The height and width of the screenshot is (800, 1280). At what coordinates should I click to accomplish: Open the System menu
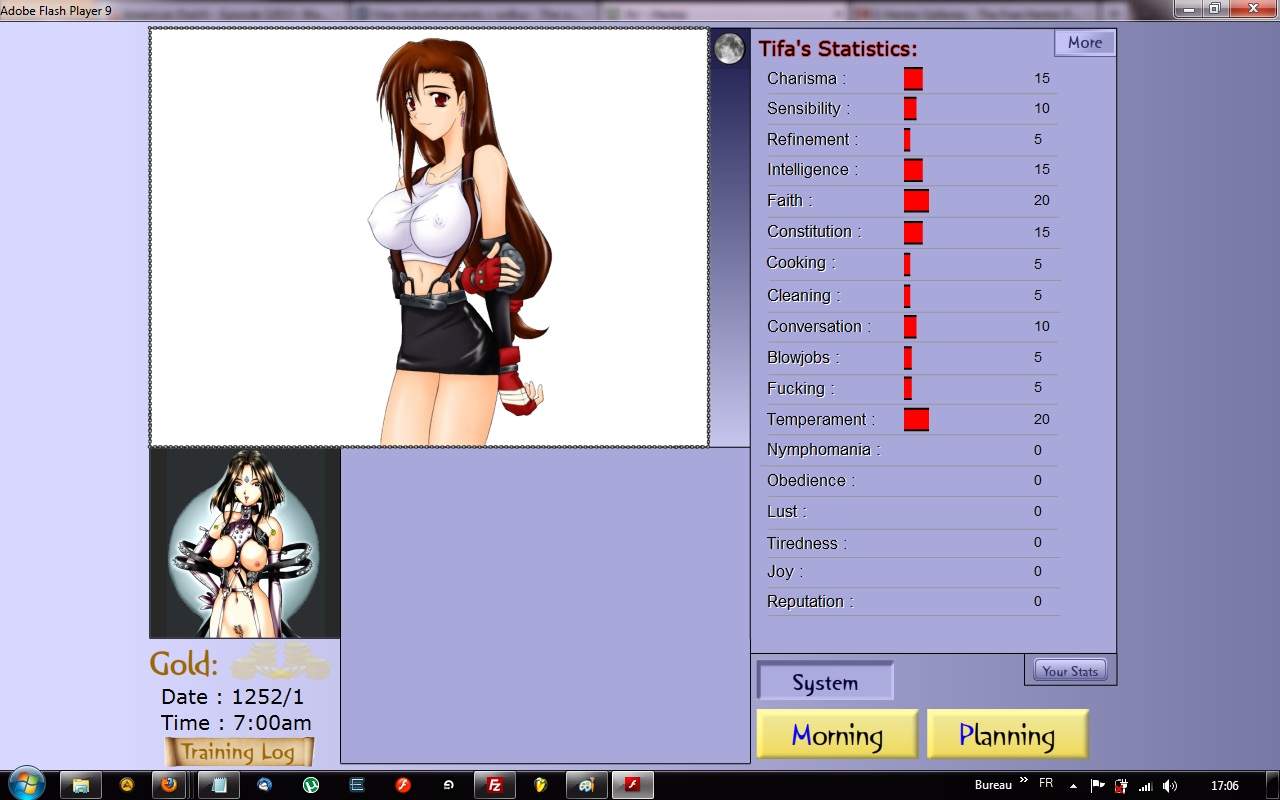825,682
